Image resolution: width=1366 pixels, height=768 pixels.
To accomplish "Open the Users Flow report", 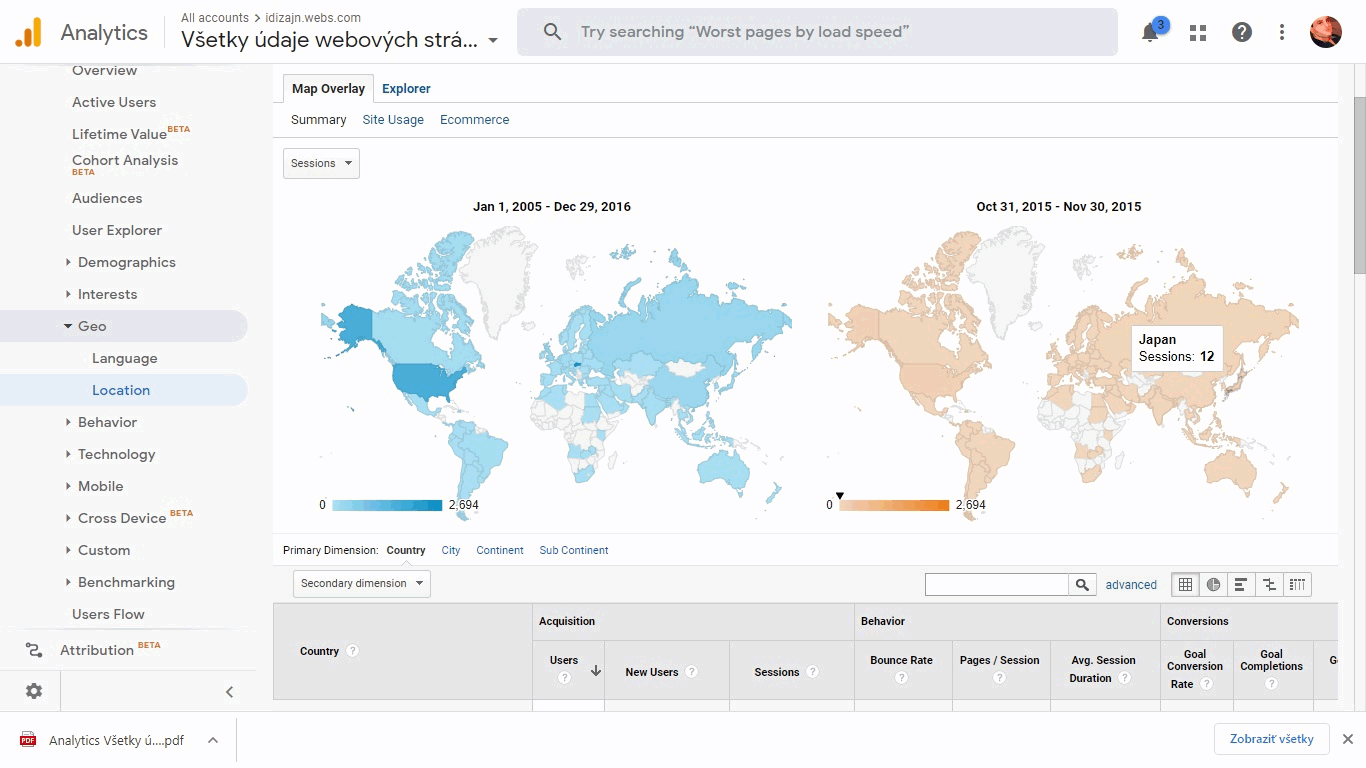I will point(108,614).
